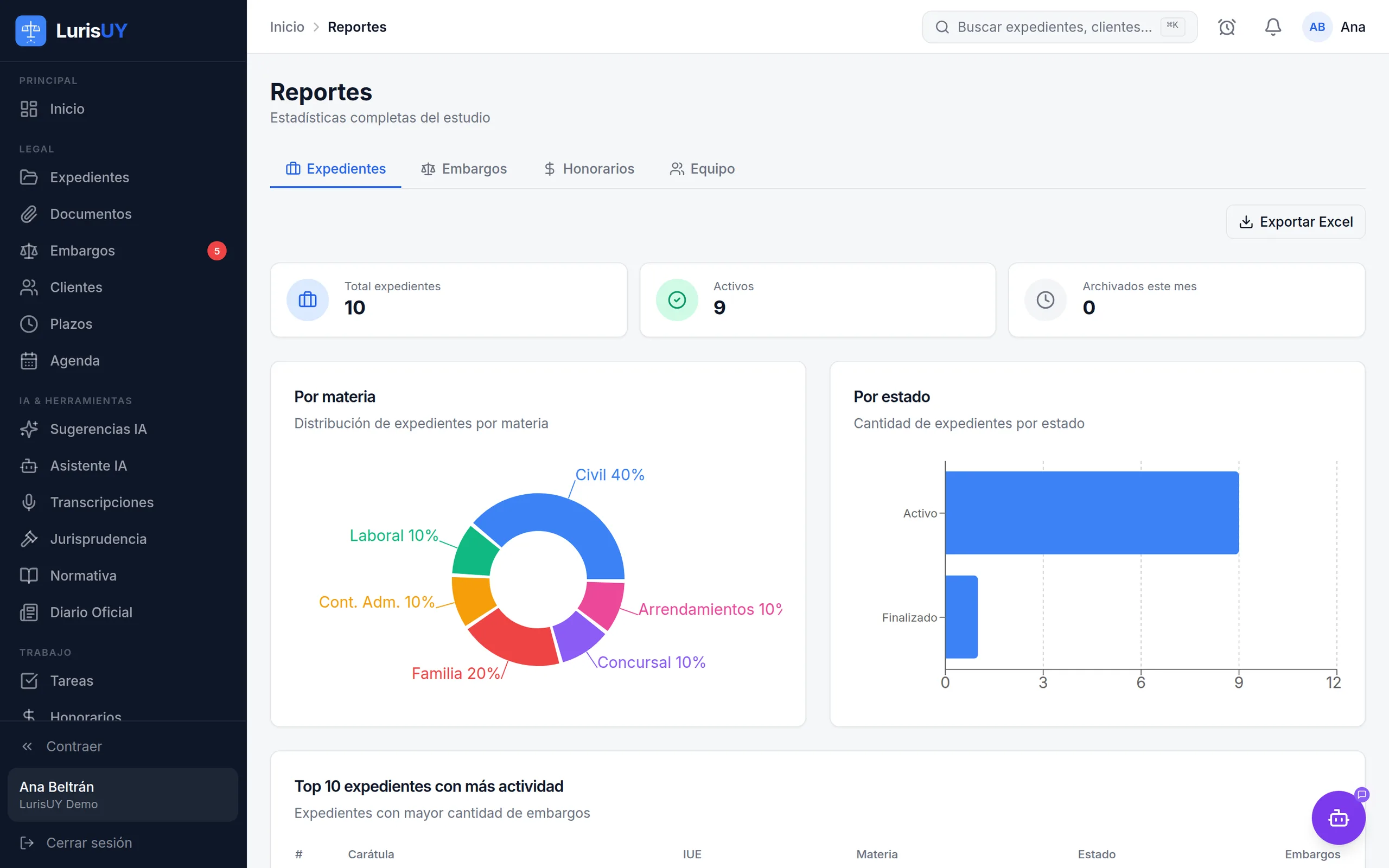Go to Plazos in the sidebar
Viewport: 1389px width, 868px height.
pyautogui.click(x=123, y=324)
